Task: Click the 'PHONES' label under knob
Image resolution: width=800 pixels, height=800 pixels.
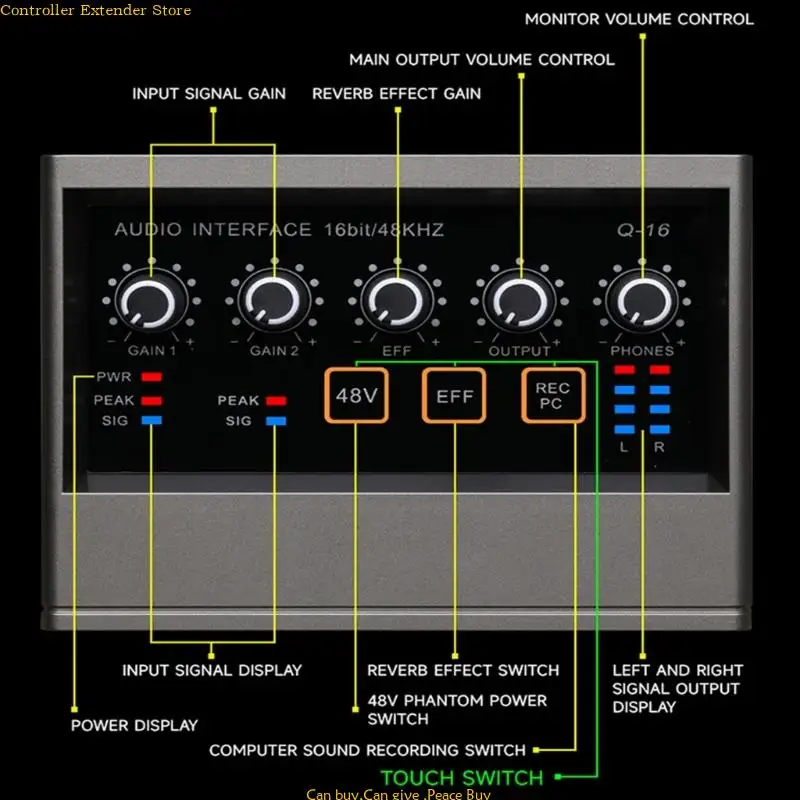Action: (642, 351)
